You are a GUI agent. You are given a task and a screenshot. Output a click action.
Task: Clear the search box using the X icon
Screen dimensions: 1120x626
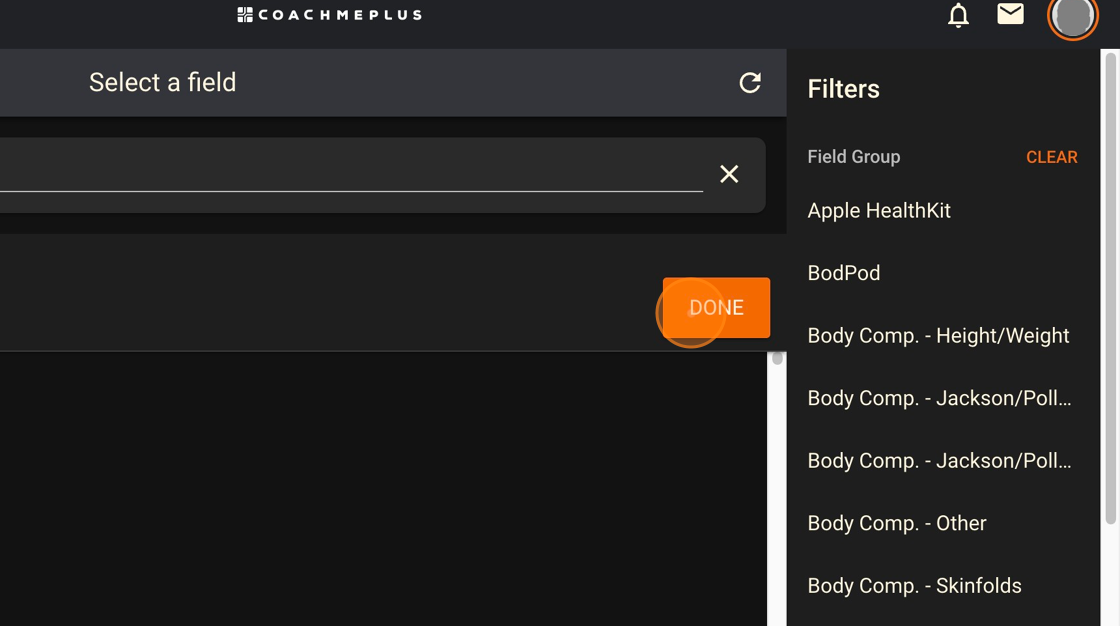[x=729, y=174]
